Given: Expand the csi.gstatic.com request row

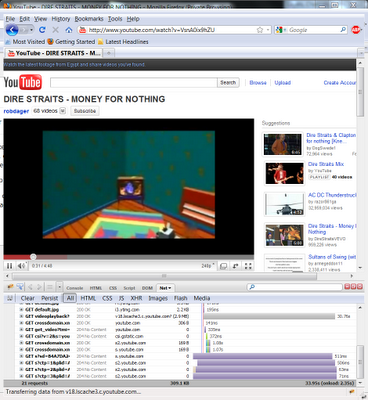Looking at the screenshot, I should point(21,336).
